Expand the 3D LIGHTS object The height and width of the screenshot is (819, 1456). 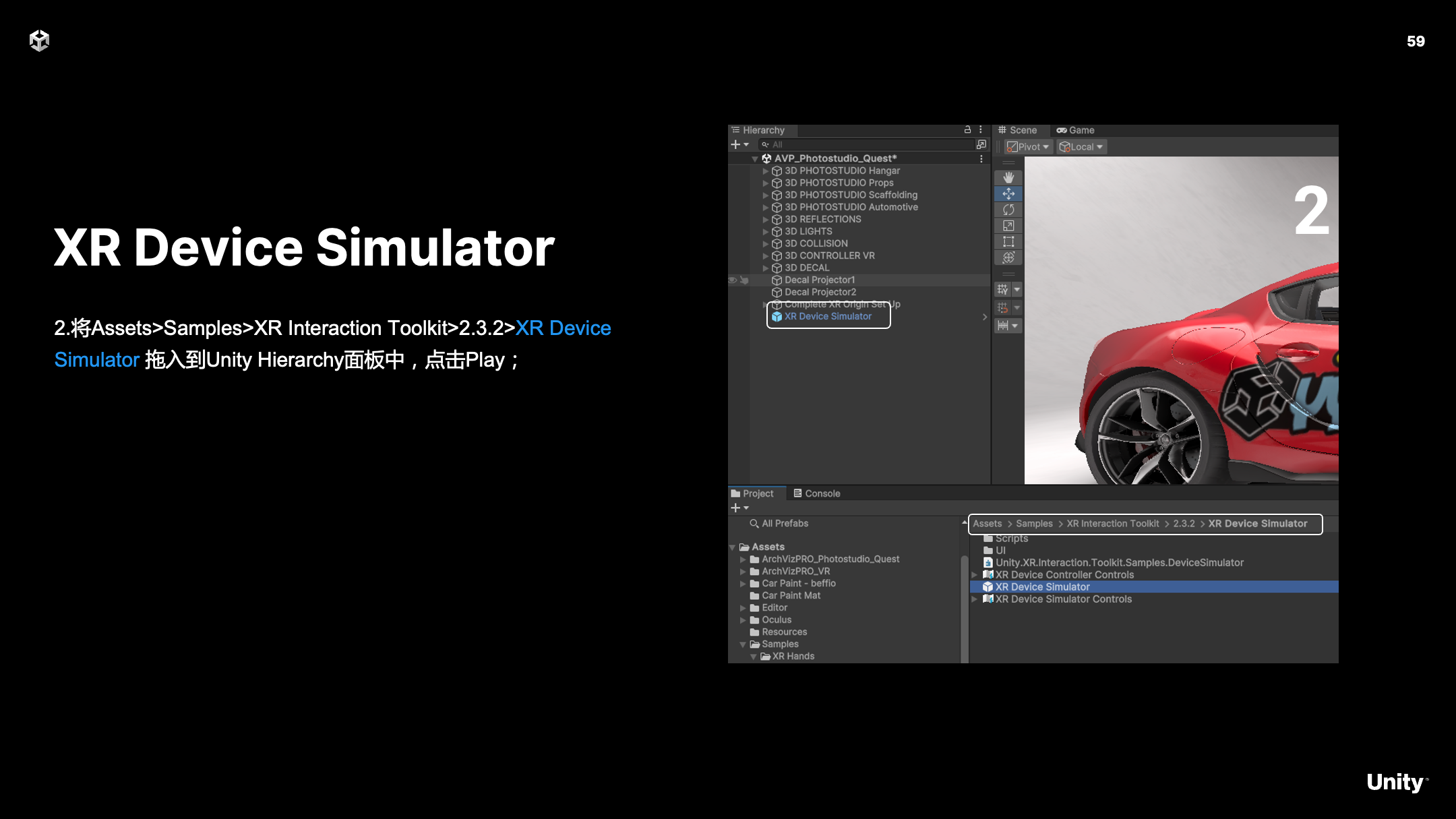[x=766, y=232]
